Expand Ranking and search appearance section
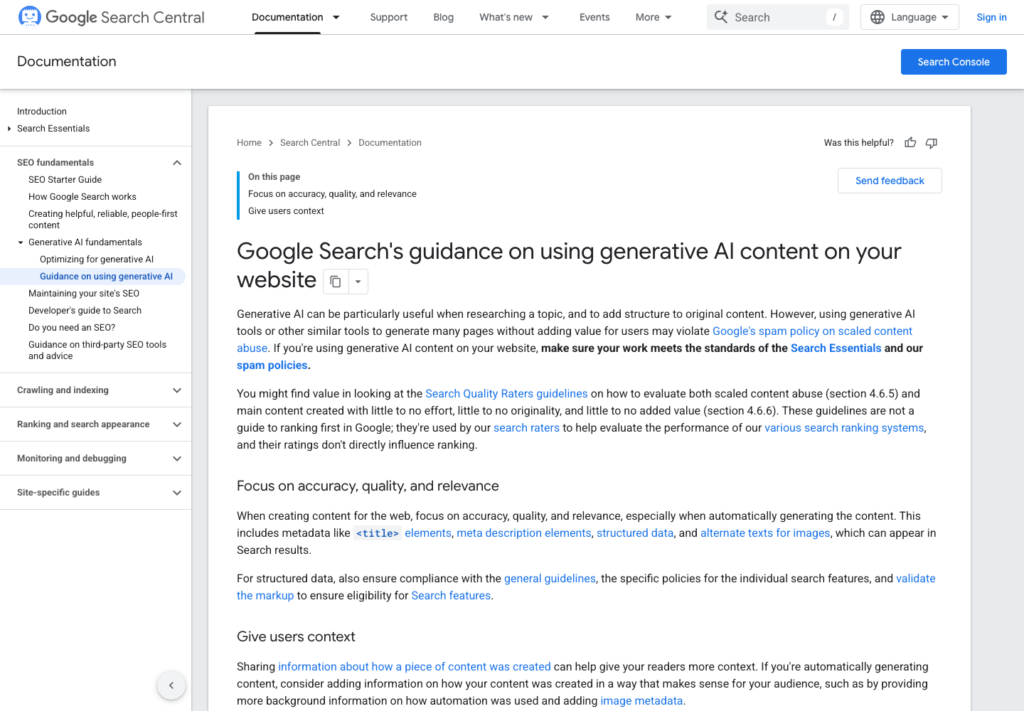Viewport: 1024px width, 711px height. (x=177, y=424)
